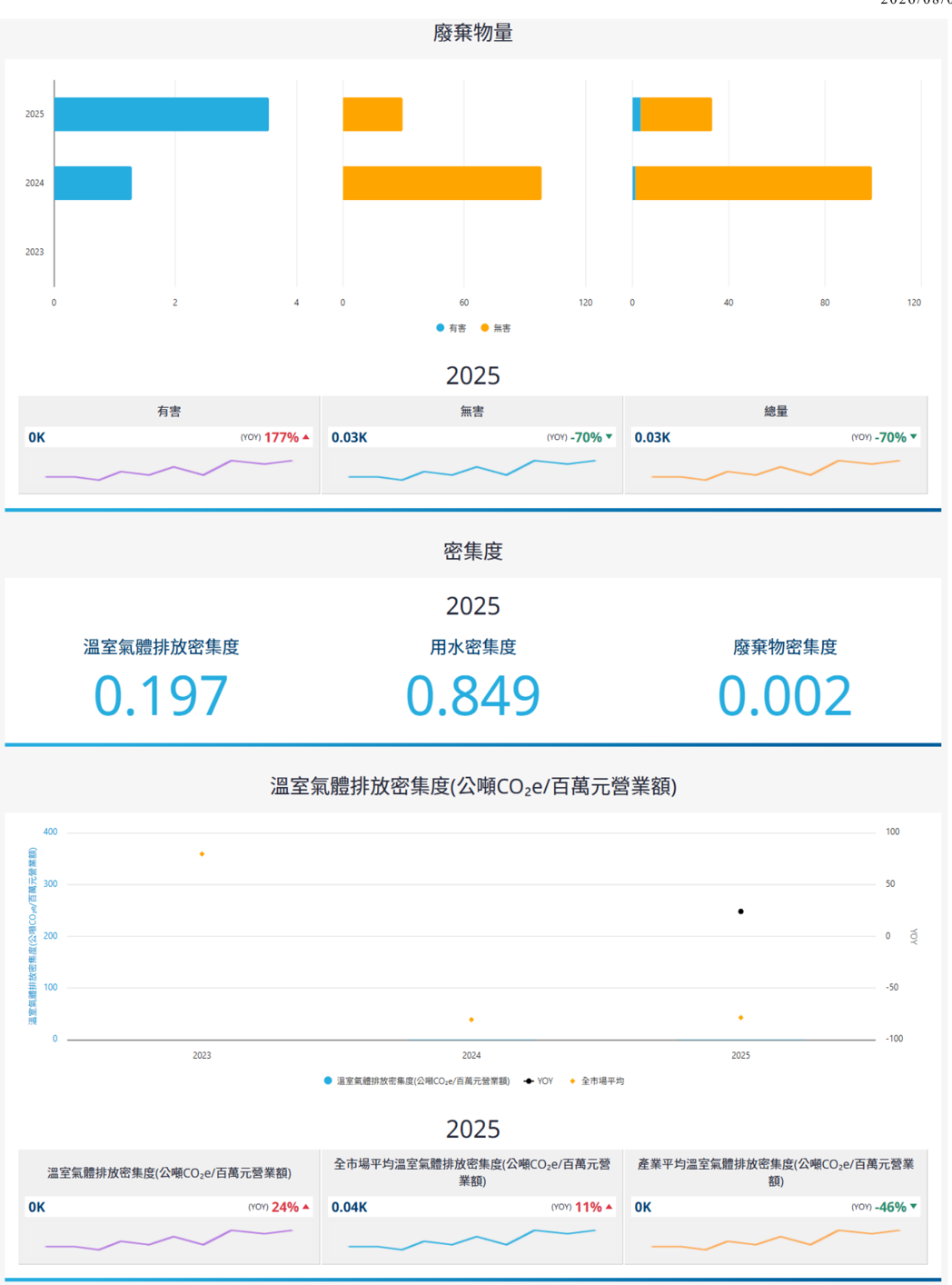Click the 2025 orange market-average data point

[x=741, y=1018]
